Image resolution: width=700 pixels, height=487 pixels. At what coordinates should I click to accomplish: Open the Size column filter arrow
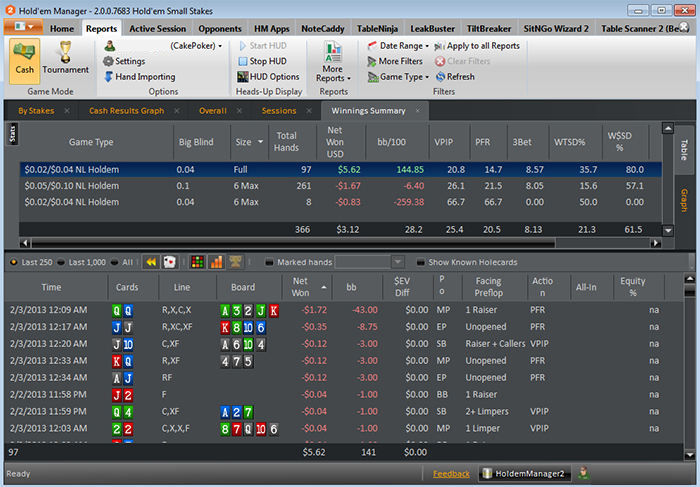coord(260,142)
